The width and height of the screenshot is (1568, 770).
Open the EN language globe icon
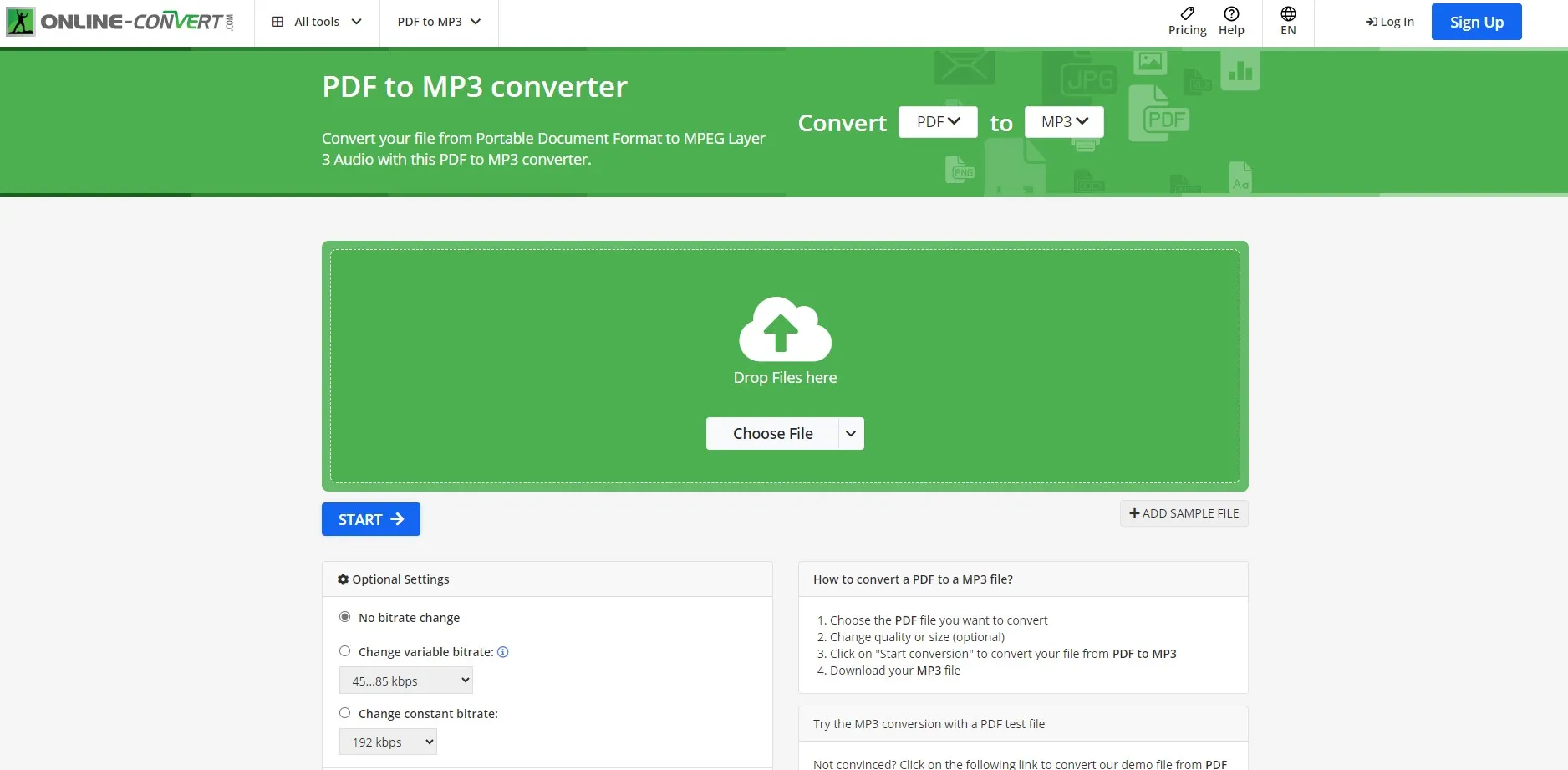[1287, 13]
